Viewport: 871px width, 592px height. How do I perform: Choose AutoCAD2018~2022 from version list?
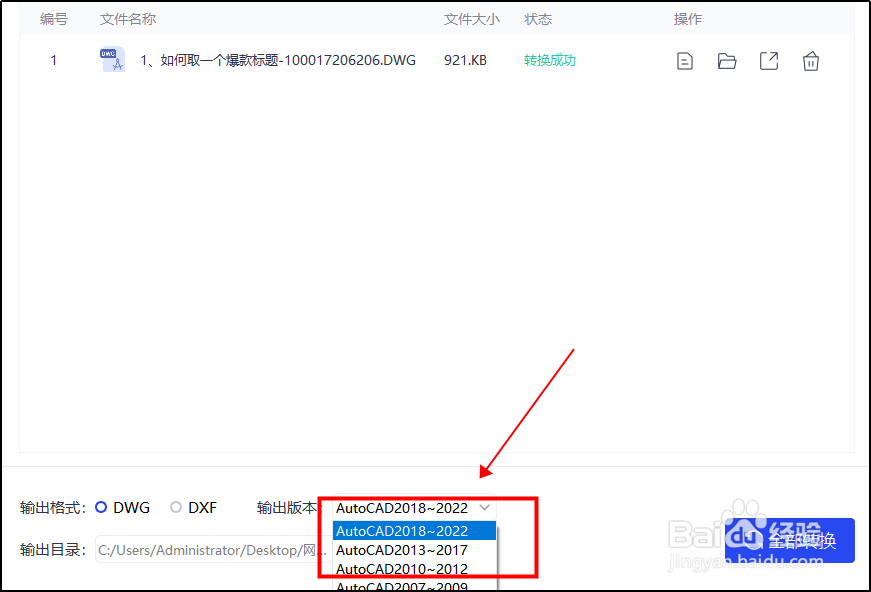[414, 531]
